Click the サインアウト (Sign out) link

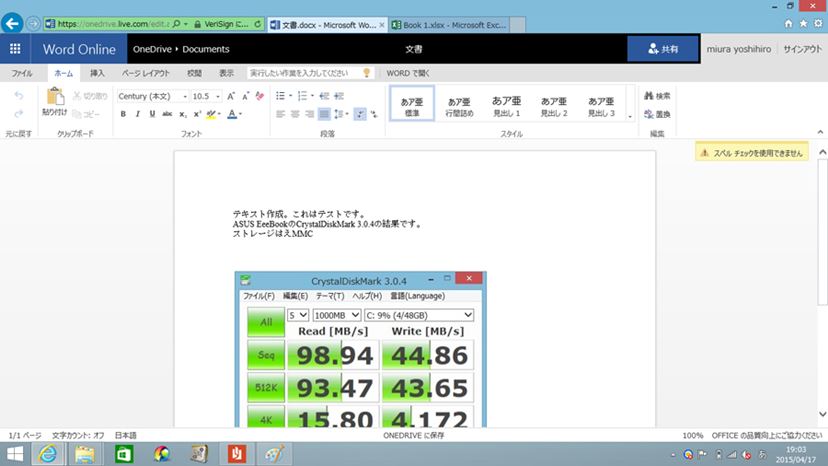(802, 49)
